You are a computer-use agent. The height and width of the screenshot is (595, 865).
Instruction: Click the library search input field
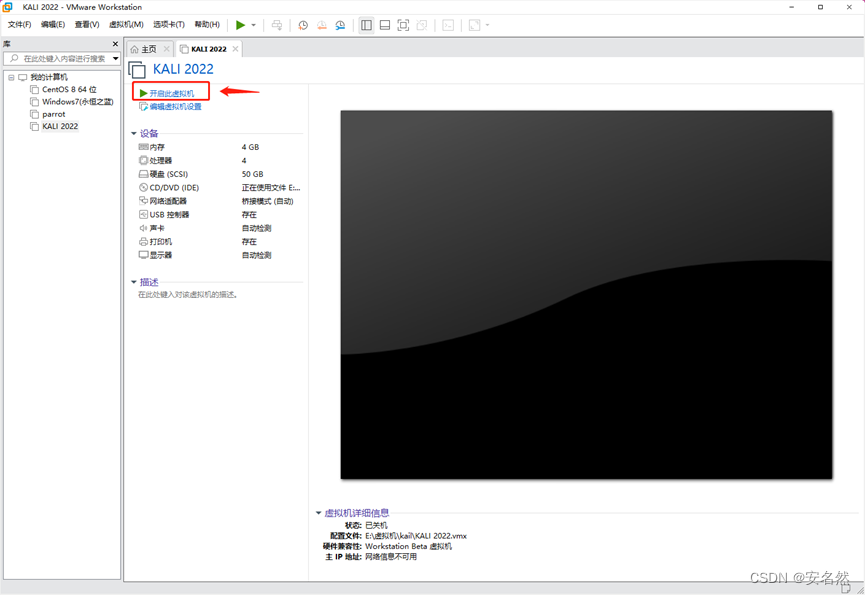58,58
